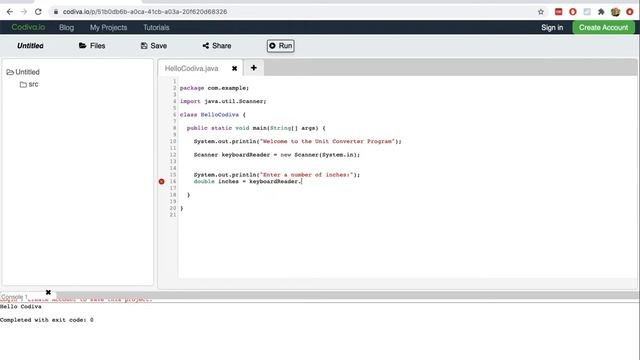Screen dimensions: 640x360
Task: Click the Create Account button
Action: click(603, 27)
